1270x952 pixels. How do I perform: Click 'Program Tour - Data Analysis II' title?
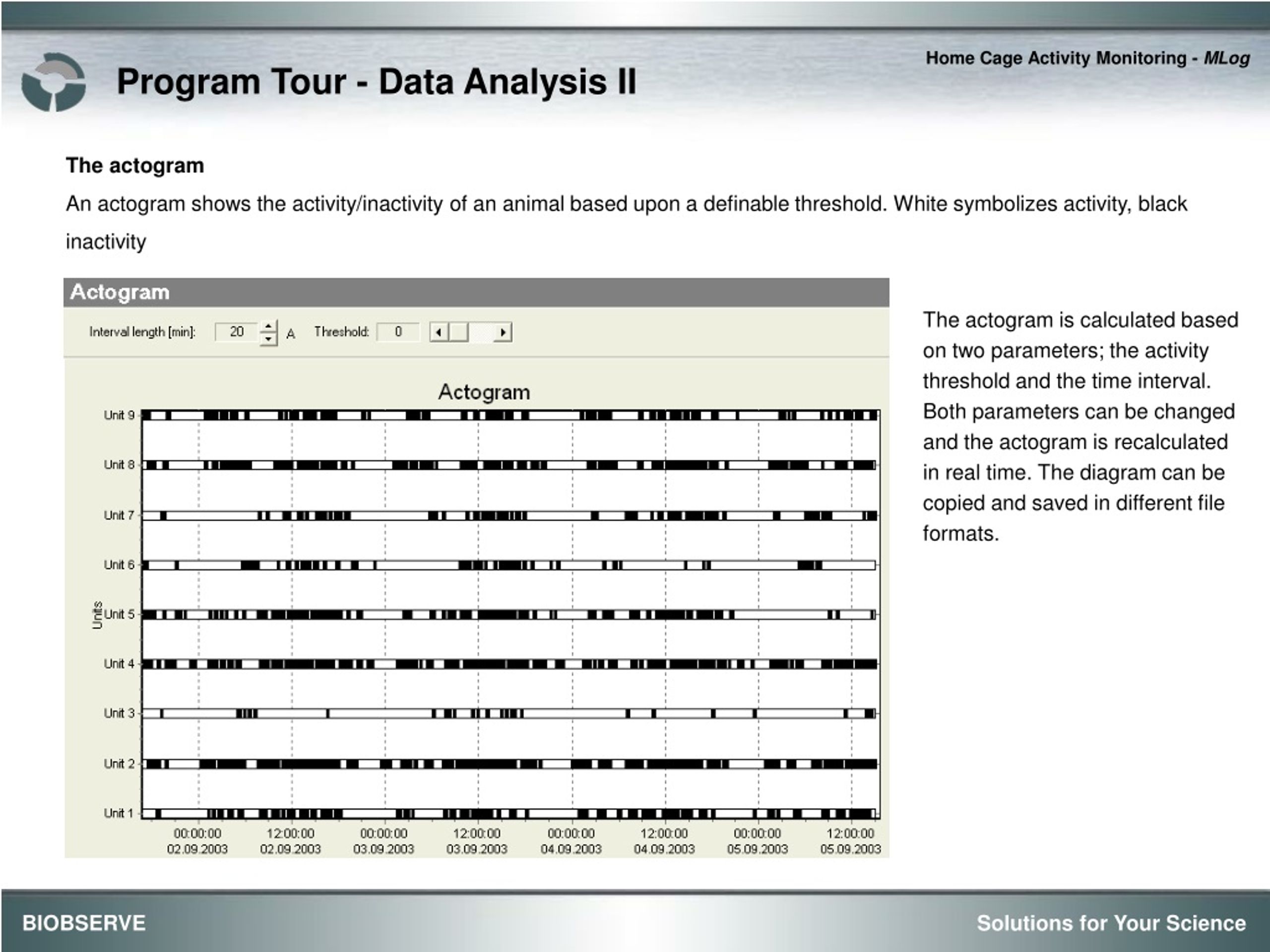pos(377,81)
